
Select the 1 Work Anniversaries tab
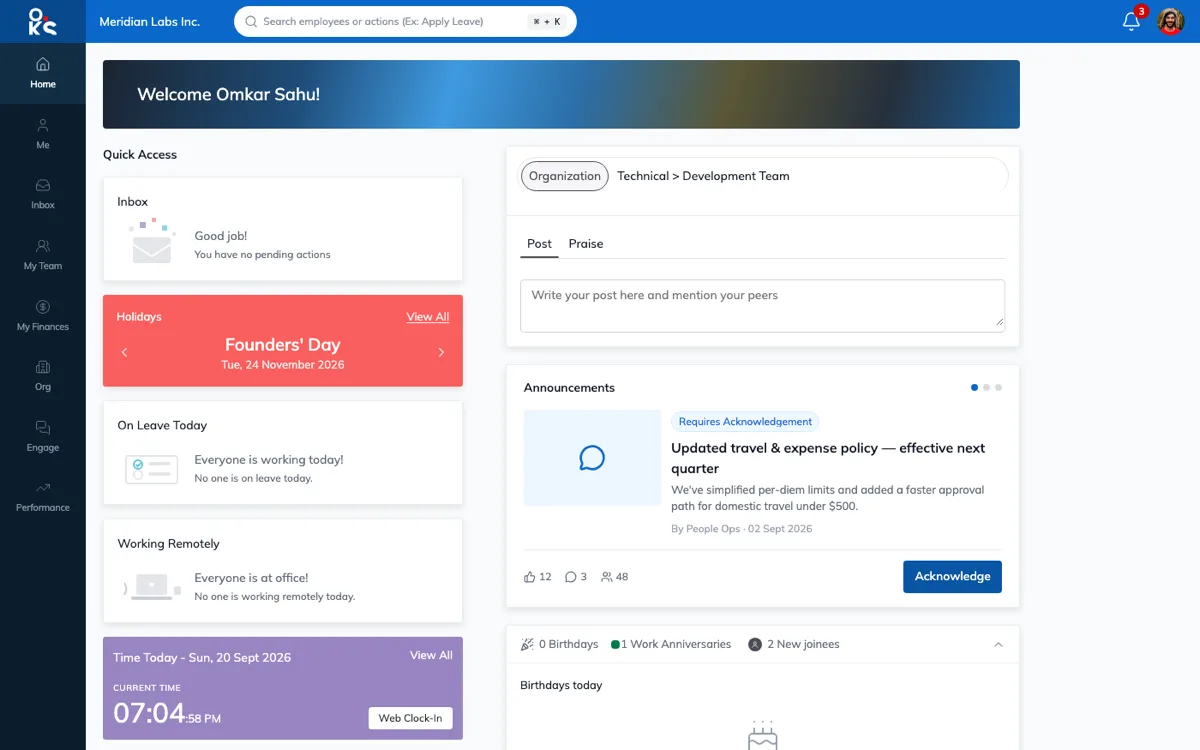click(x=671, y=644)
